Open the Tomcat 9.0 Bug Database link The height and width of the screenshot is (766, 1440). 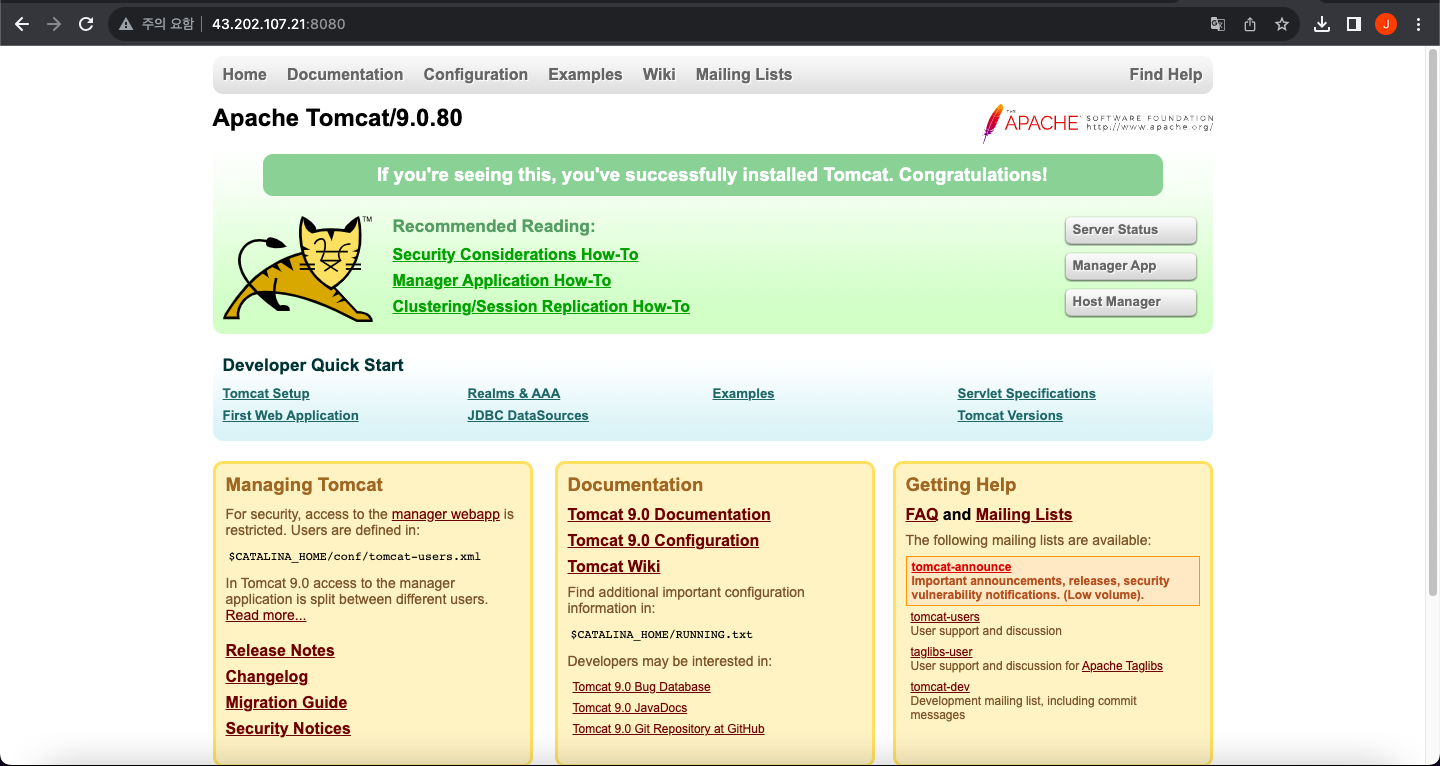[x=642, y=687]
